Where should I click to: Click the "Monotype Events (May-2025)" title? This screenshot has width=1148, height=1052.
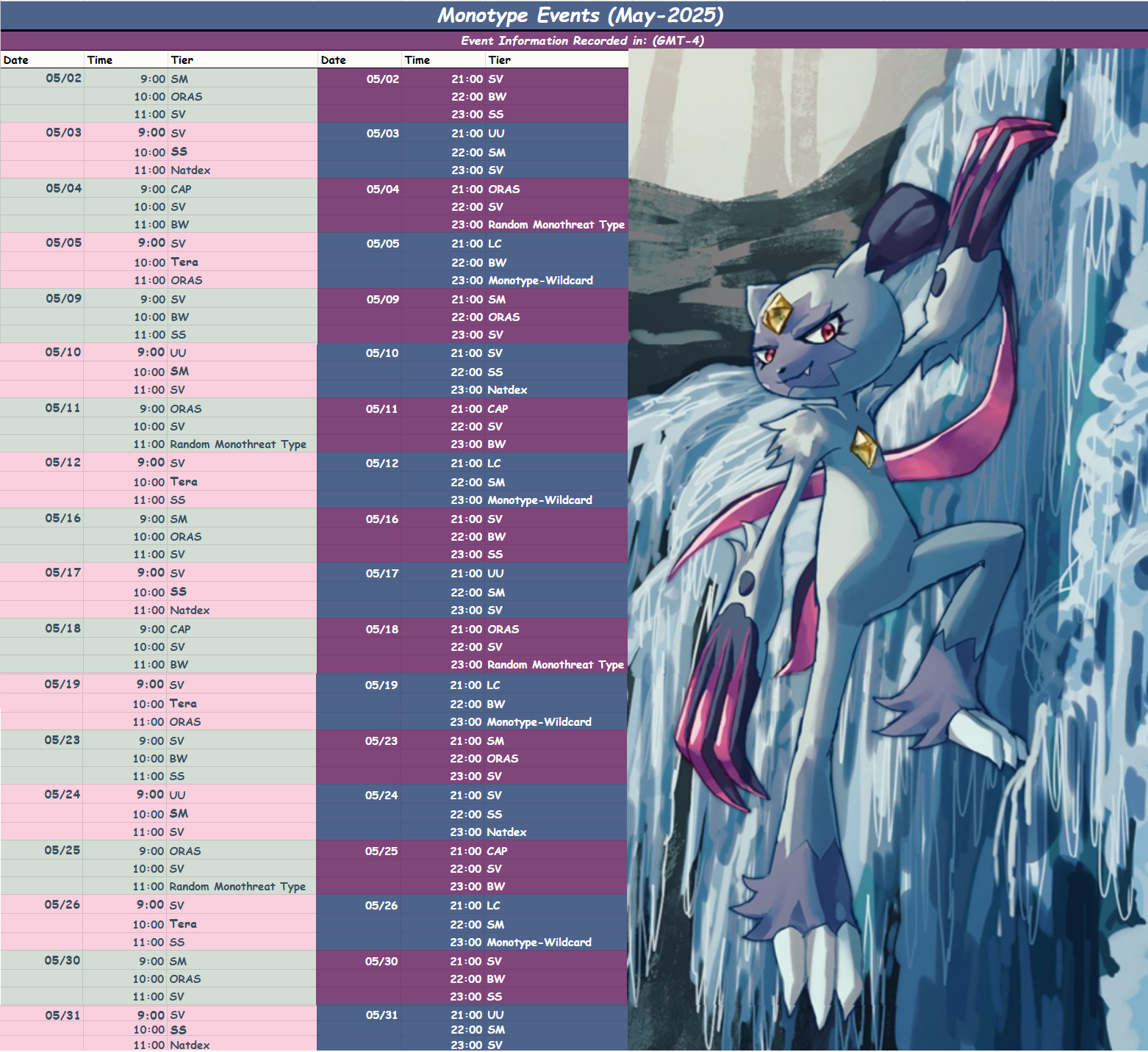click(x=581, y=15)
